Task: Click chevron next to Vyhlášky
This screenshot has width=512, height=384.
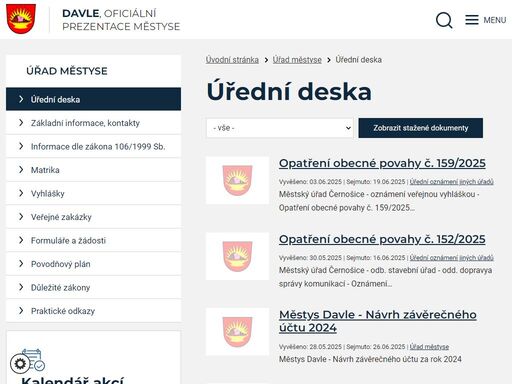Action: click(21, 193)
